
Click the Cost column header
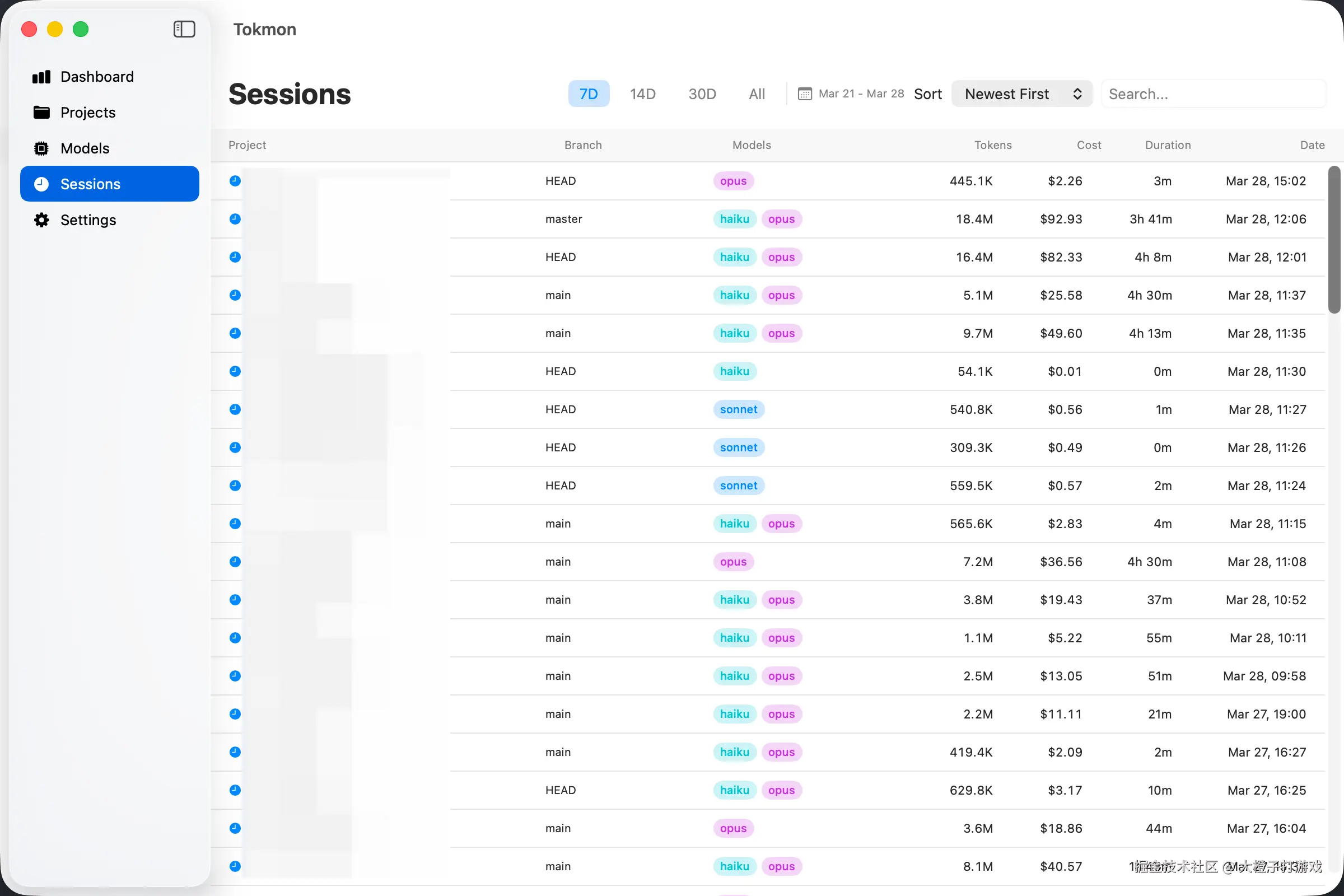click(x=1089, y=145)
